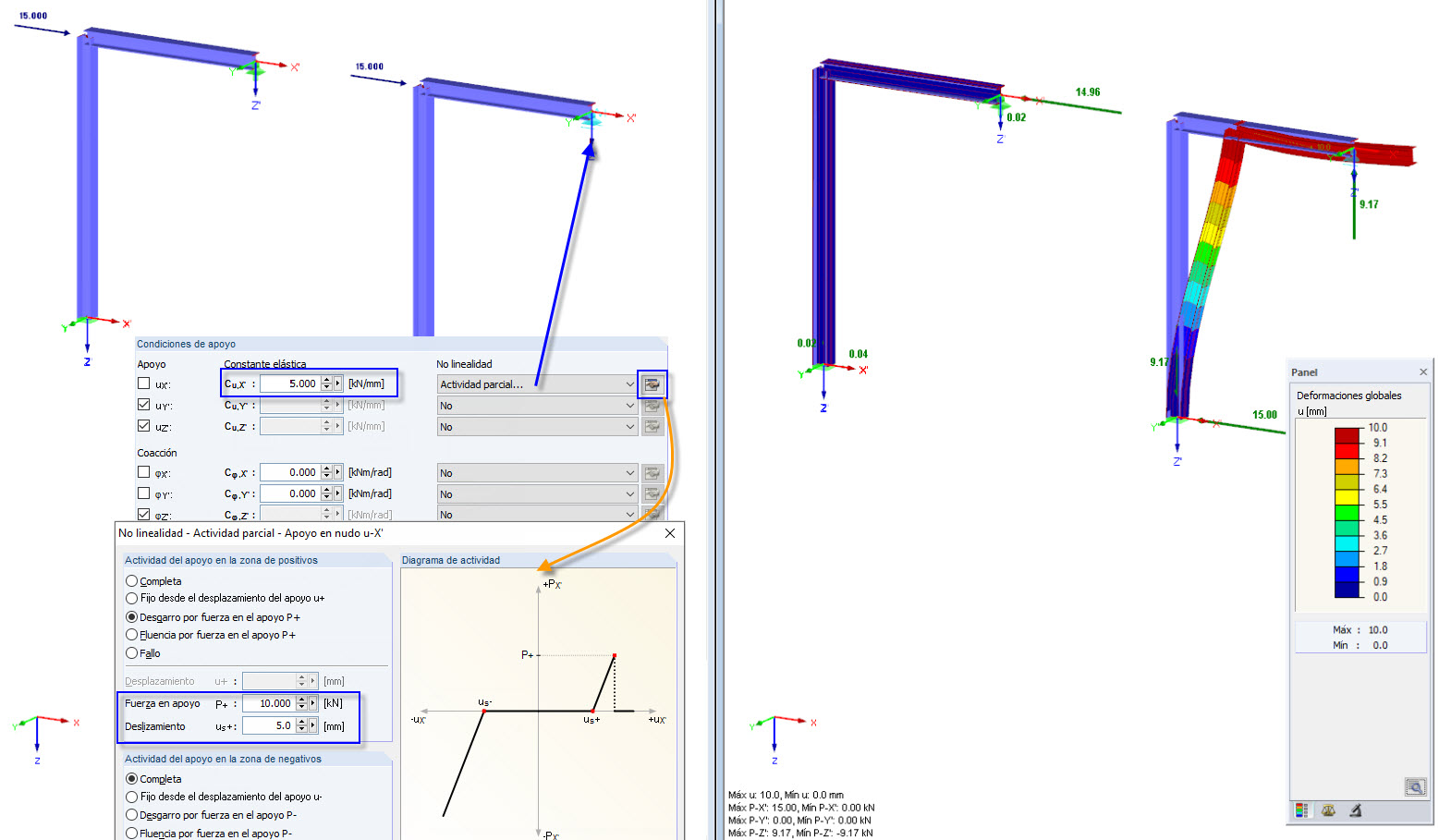This screenshot has width=1439, height=840.
Task: Adjust the Cφ,X' spinner arrows
Action: pyautogui.click(x=326, y=472)
